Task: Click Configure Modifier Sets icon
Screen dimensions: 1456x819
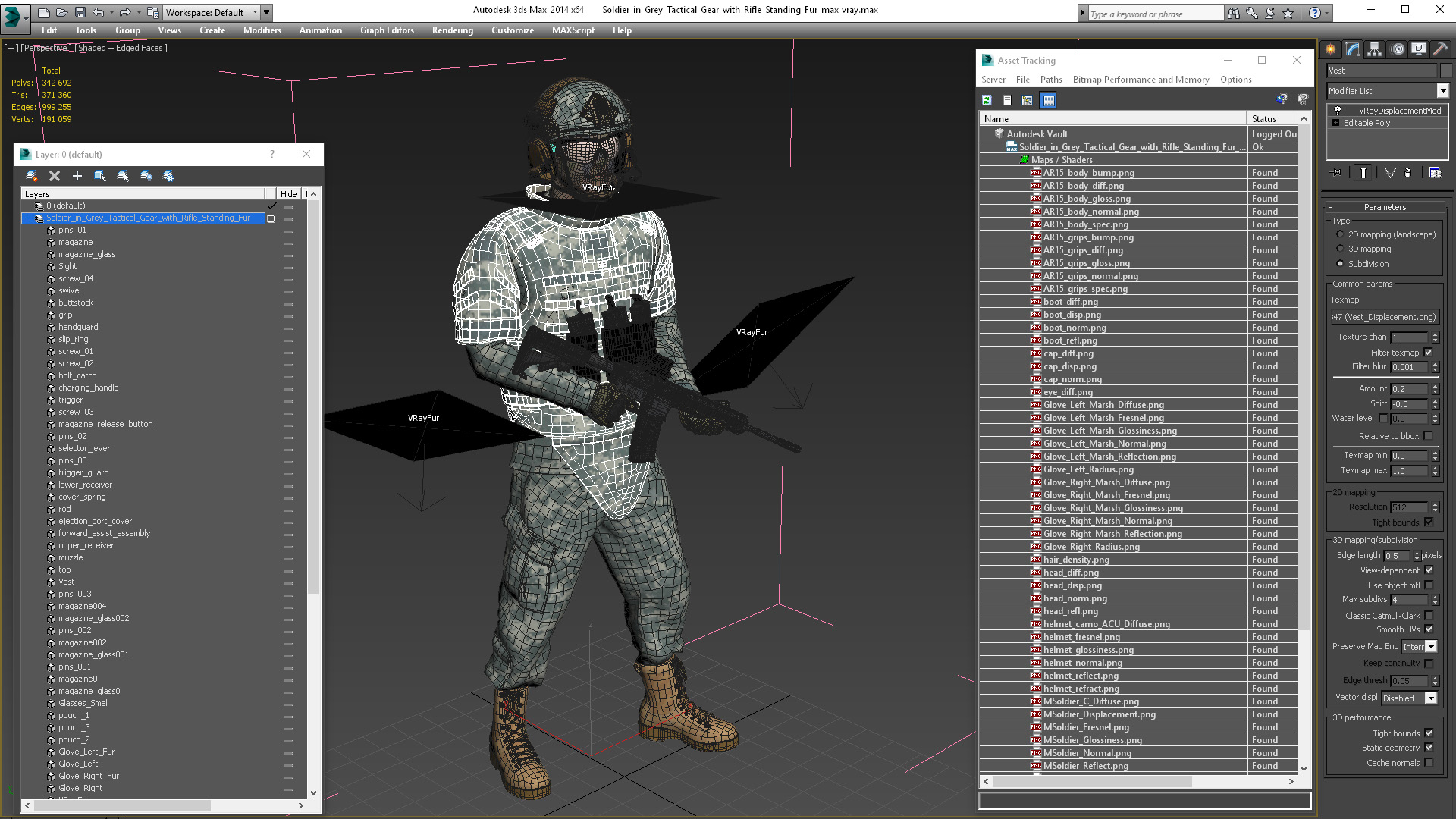Action: click(x=1435, y=173)
